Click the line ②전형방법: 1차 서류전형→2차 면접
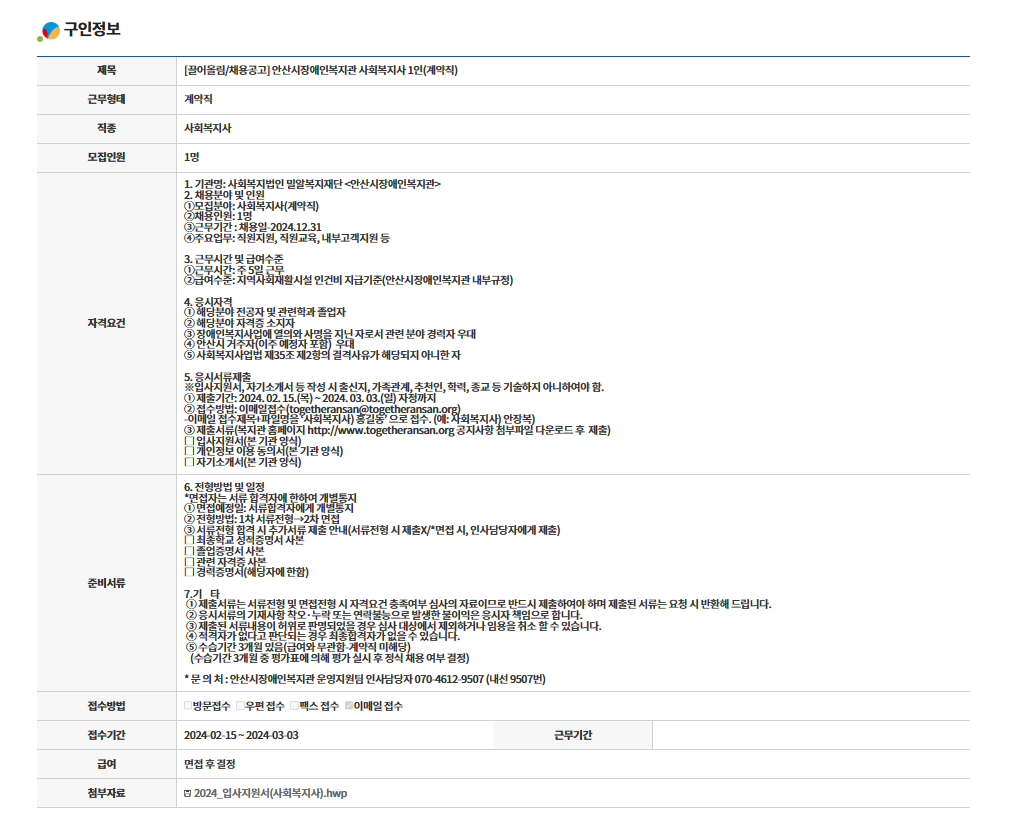Viewport: 1023px width, 814px height. point(262,519)
